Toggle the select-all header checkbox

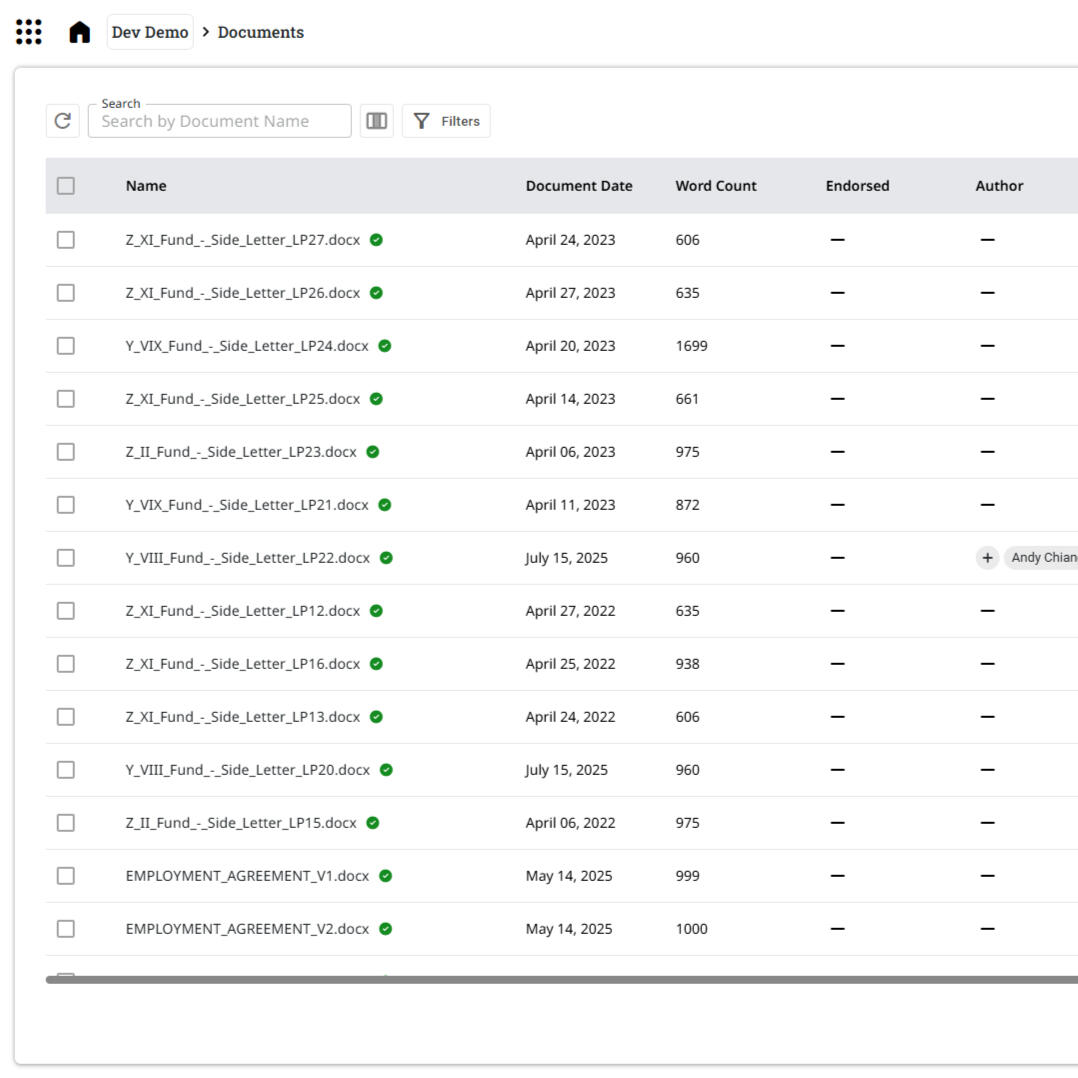66,186
